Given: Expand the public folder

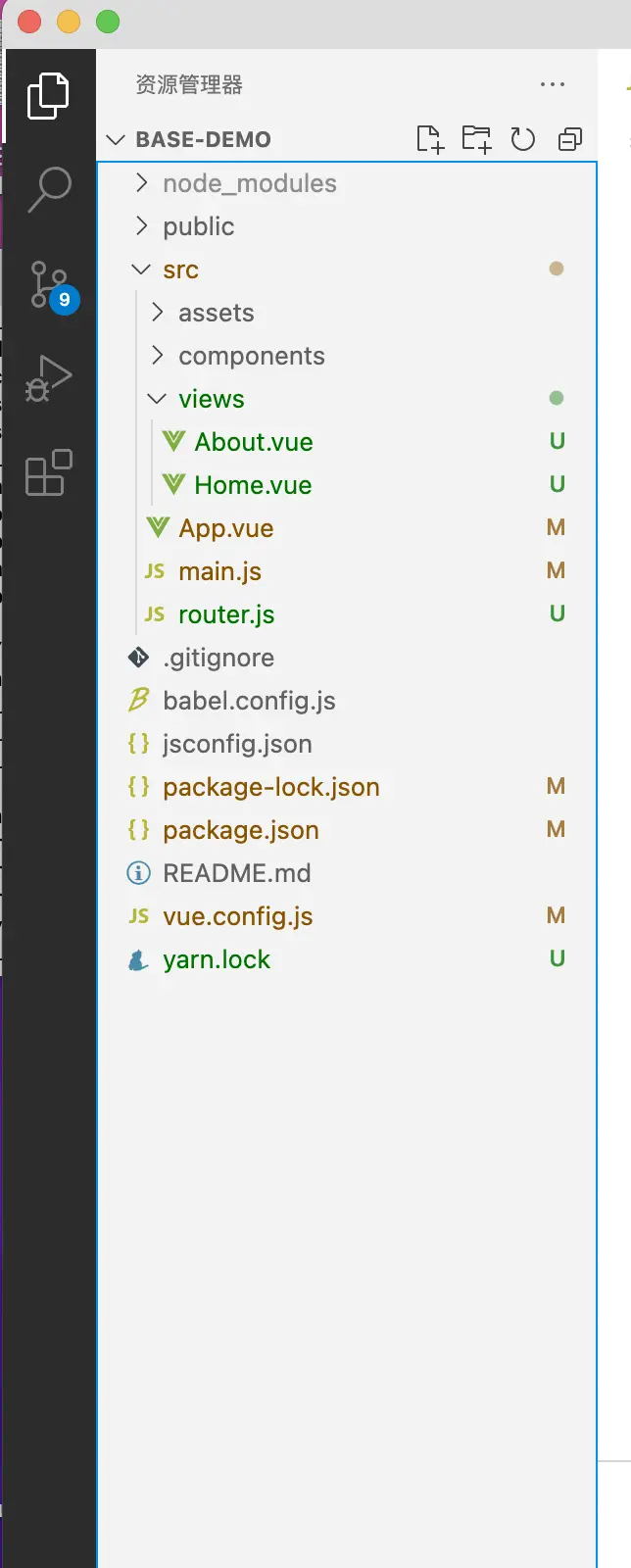Looking at the screenshot, I should (198, 226).
